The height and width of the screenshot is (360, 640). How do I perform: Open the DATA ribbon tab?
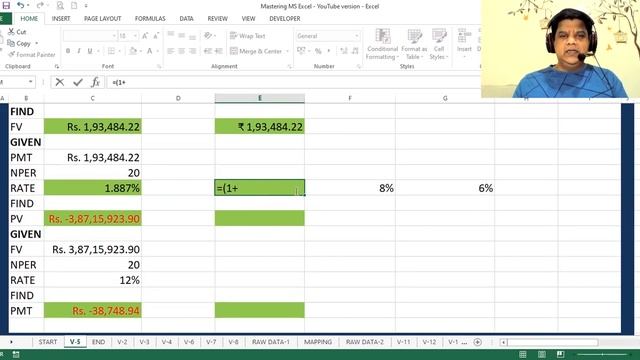187,19
